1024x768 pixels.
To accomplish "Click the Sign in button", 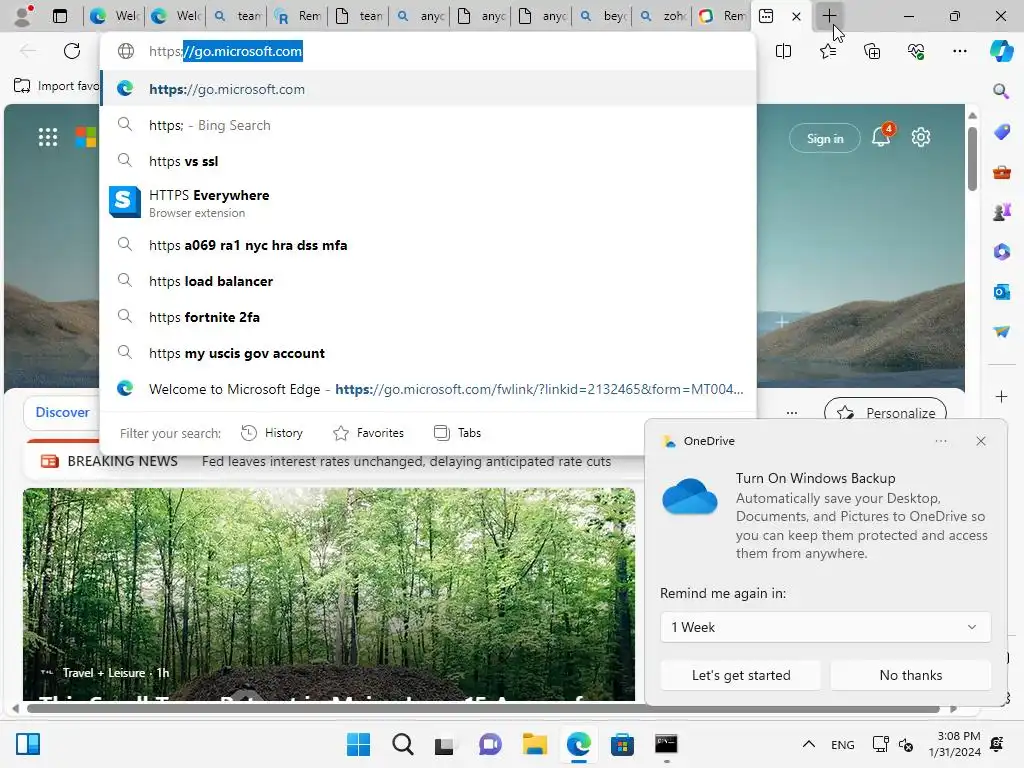I will click(825, 138).
